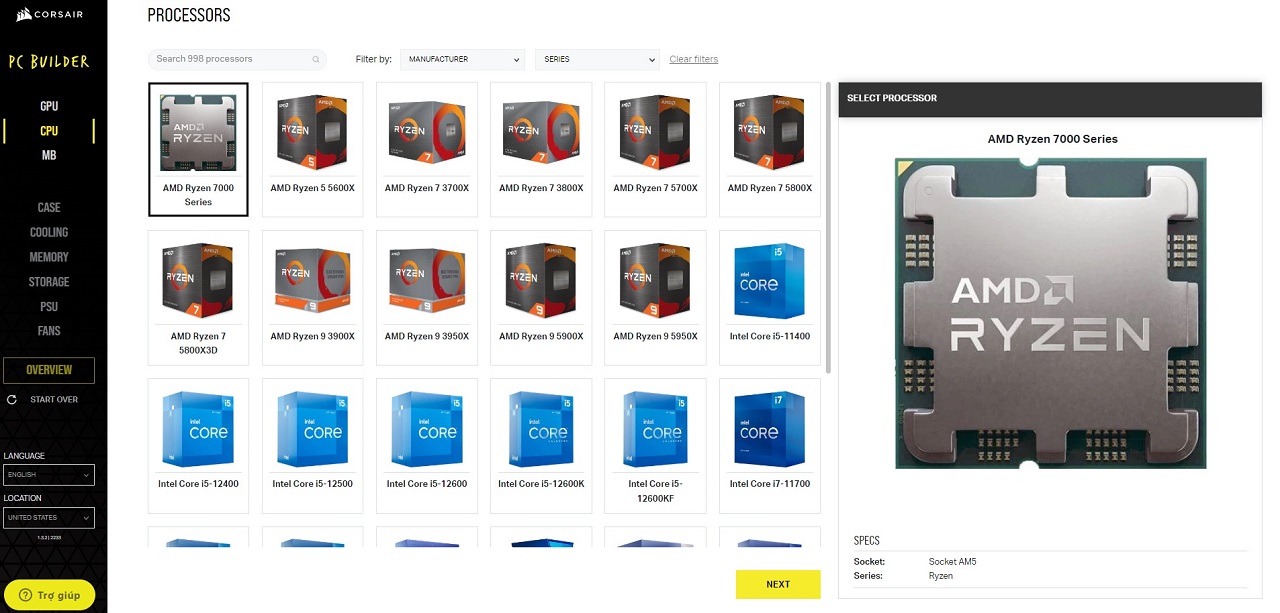The image size is (1280, 613).
Task: Select the Intel Core i5-12600 processor
Action: pyautogui.click(x=426, y=445)
